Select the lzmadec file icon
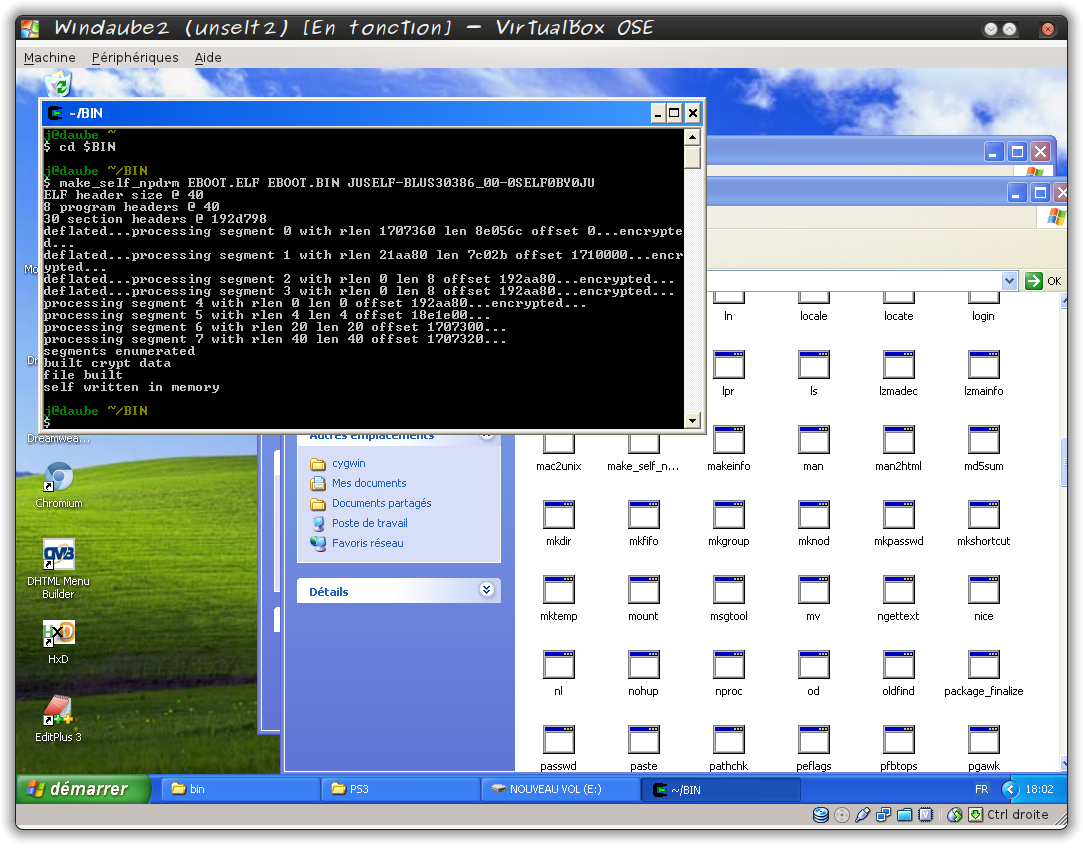Screen dimensions: 1083x848 (899, 365)
